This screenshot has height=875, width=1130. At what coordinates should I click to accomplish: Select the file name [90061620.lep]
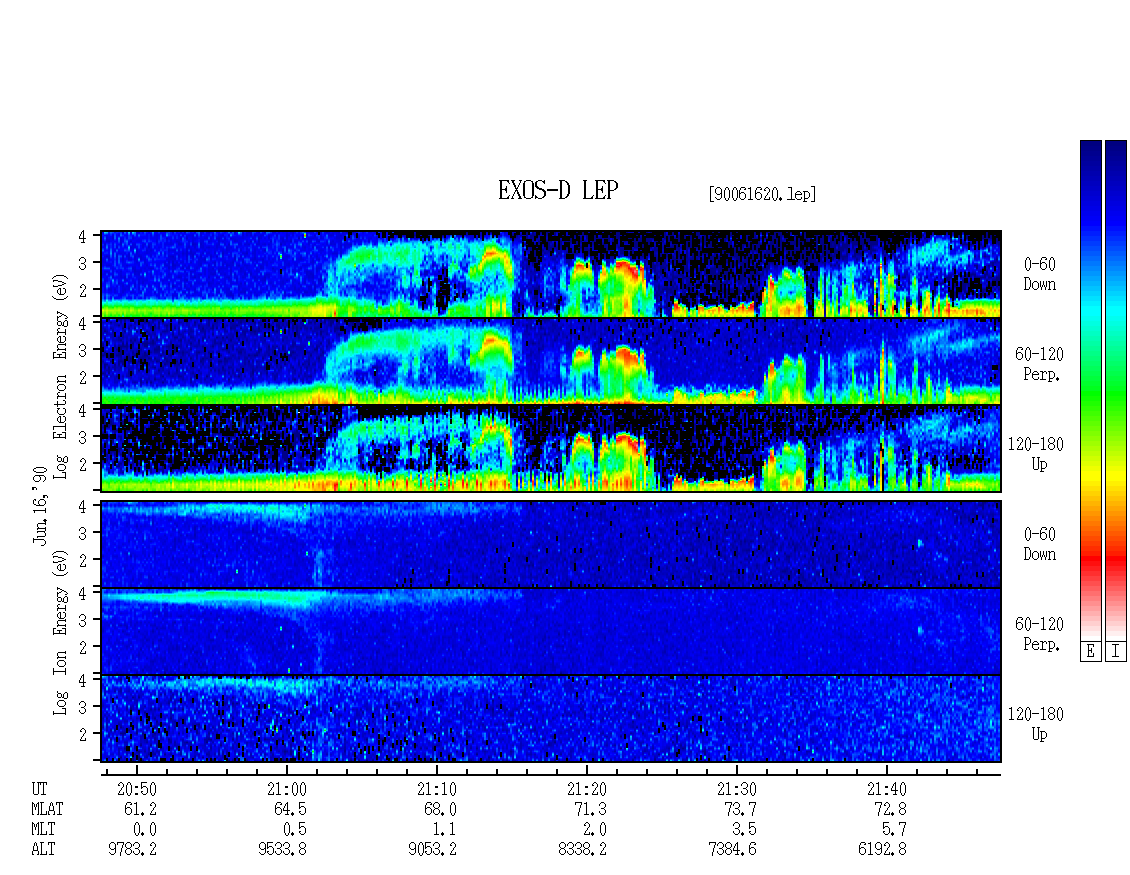coord(762,194)
